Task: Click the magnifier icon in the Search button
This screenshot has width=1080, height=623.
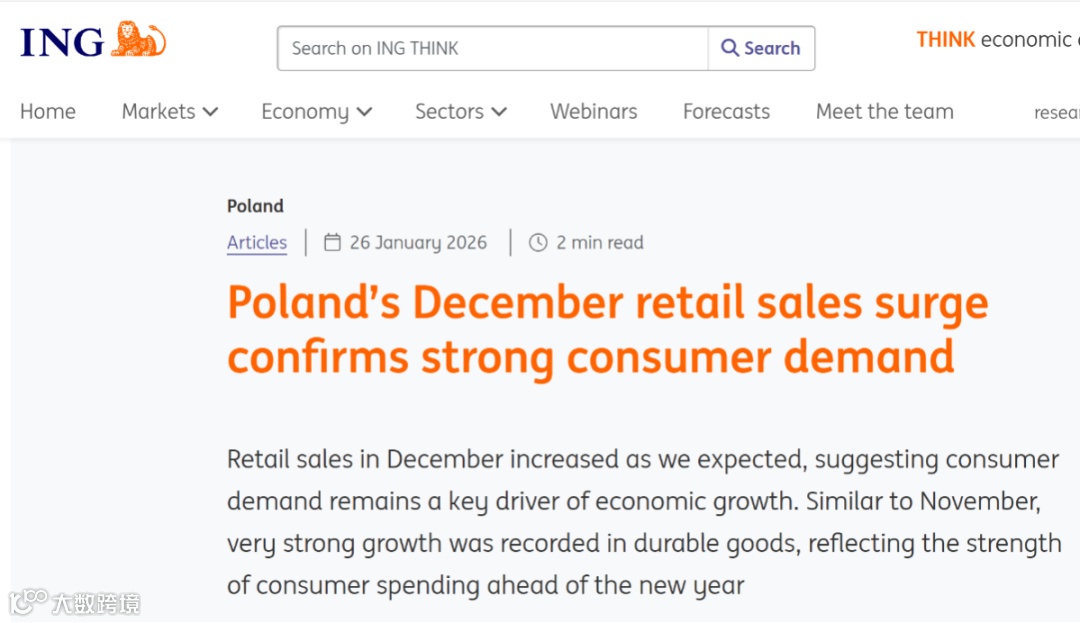Action: tap(730, 48)
